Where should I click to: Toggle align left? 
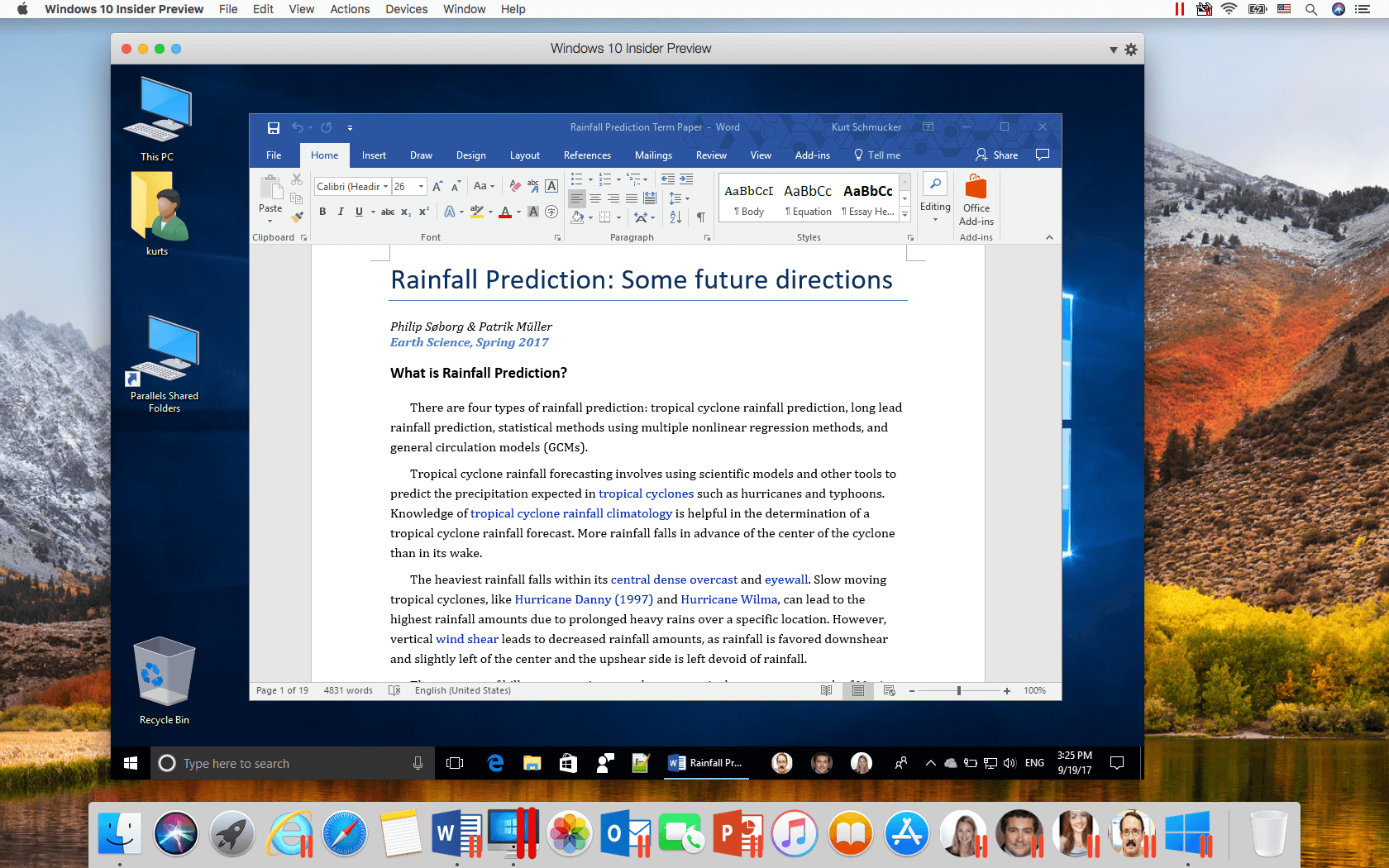coord(577,198)
